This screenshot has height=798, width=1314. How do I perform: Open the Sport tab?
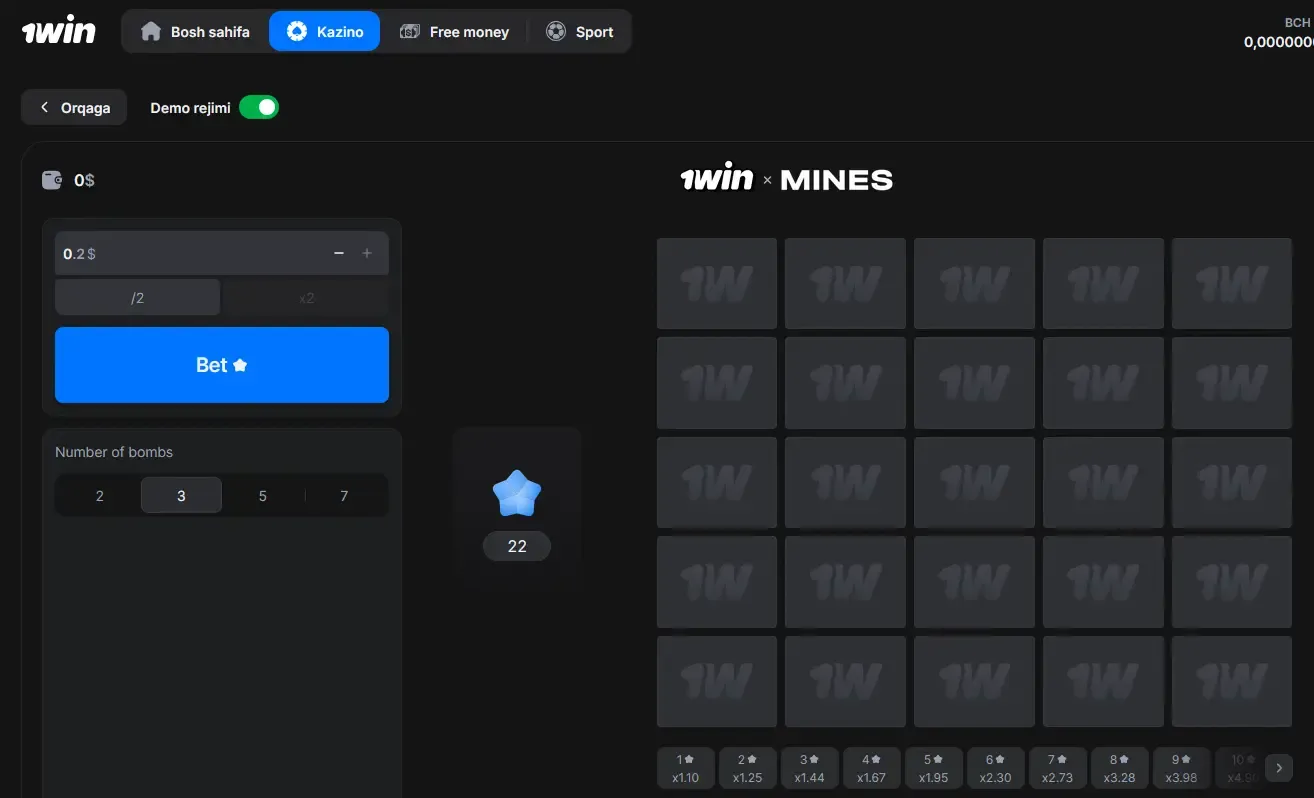pyautogui.click(x=580, y=32)
